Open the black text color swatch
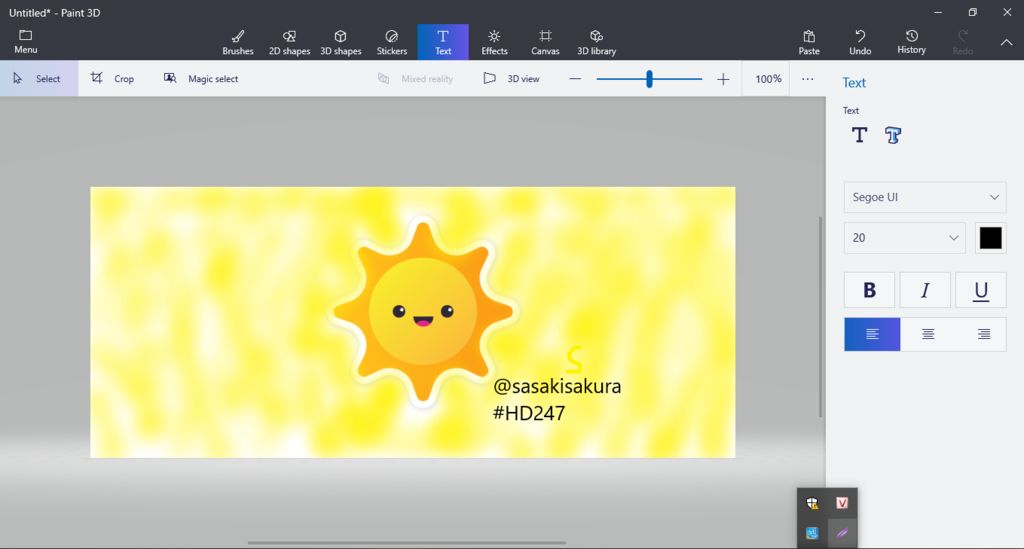The image size is (1024, 549). [x=990, y=238]
